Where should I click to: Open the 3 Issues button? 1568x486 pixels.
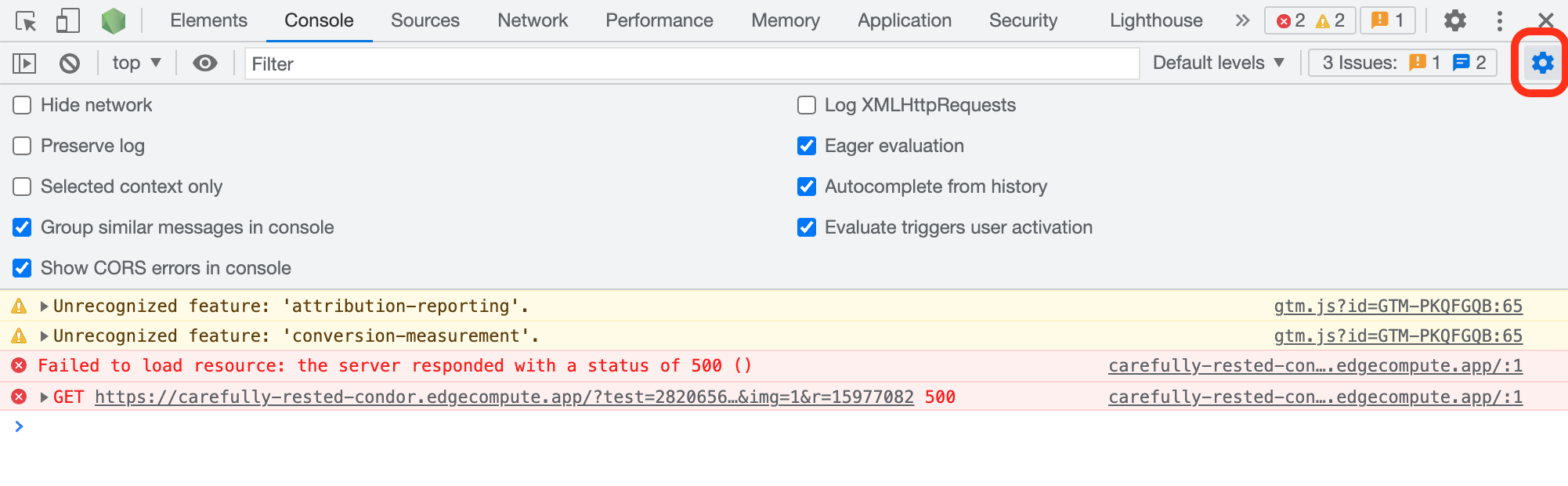click(1402, 63)
